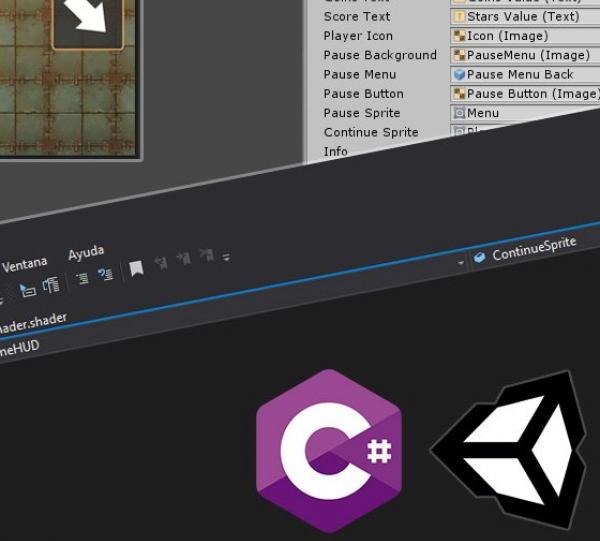600x541 pixels.
Task: Click the text icon in Stars Value field
Action: pos(459,17)
